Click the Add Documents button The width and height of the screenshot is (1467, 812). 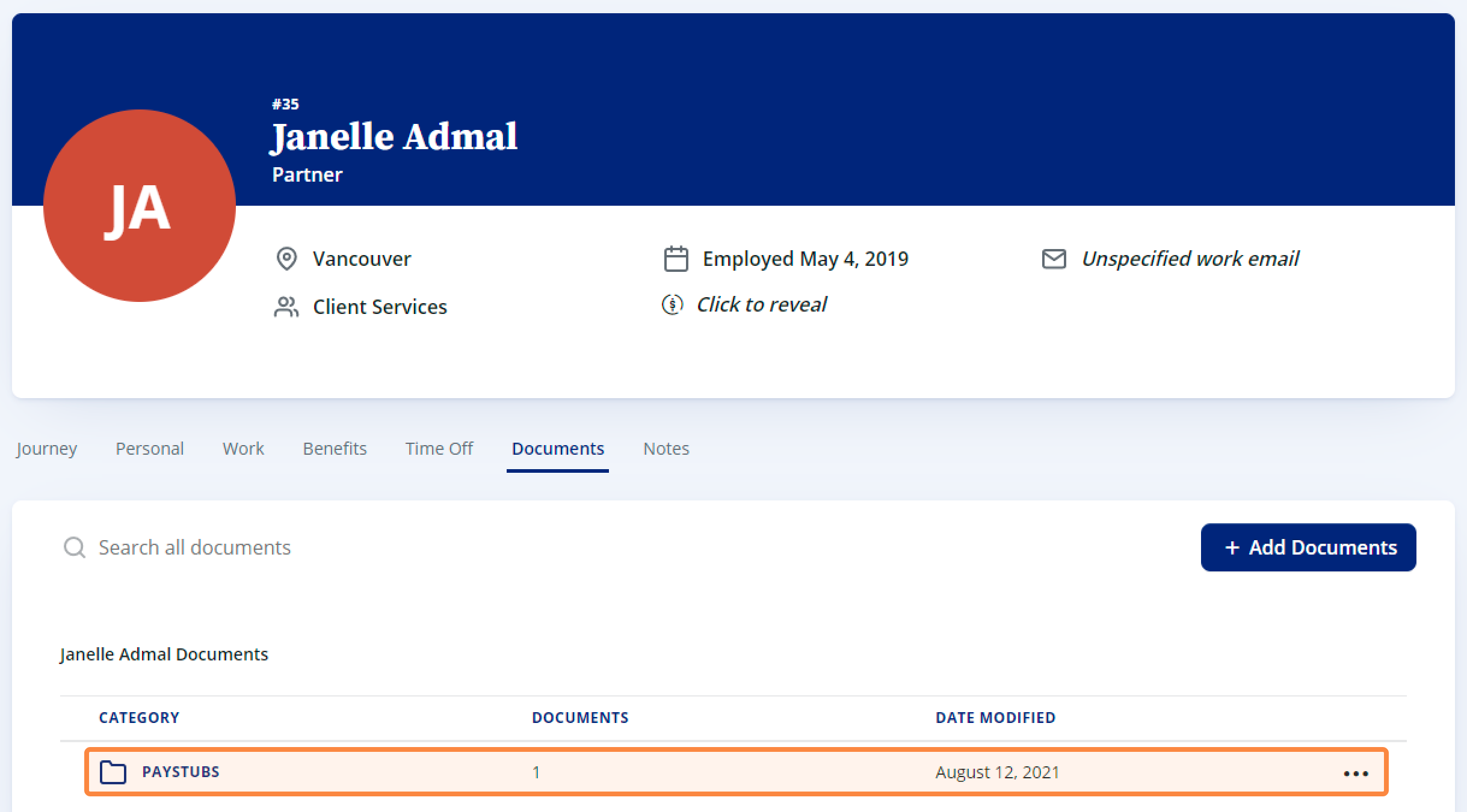point(1308,547)
